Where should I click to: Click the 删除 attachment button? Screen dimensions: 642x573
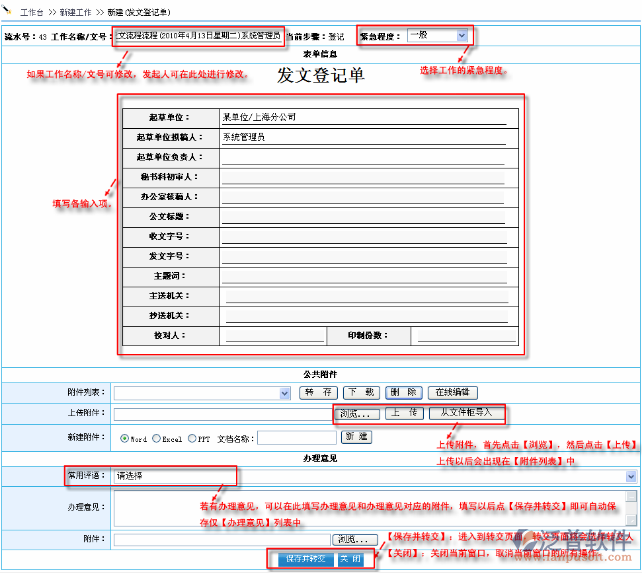point(403,392)
